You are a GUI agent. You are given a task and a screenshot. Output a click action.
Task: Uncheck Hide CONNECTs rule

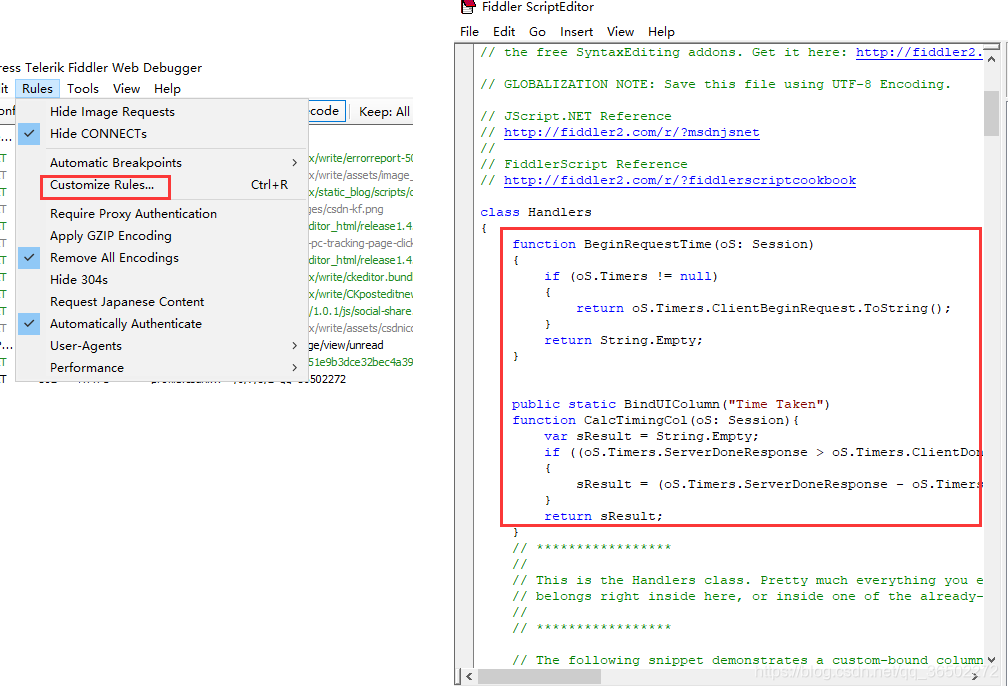point(162,134)
